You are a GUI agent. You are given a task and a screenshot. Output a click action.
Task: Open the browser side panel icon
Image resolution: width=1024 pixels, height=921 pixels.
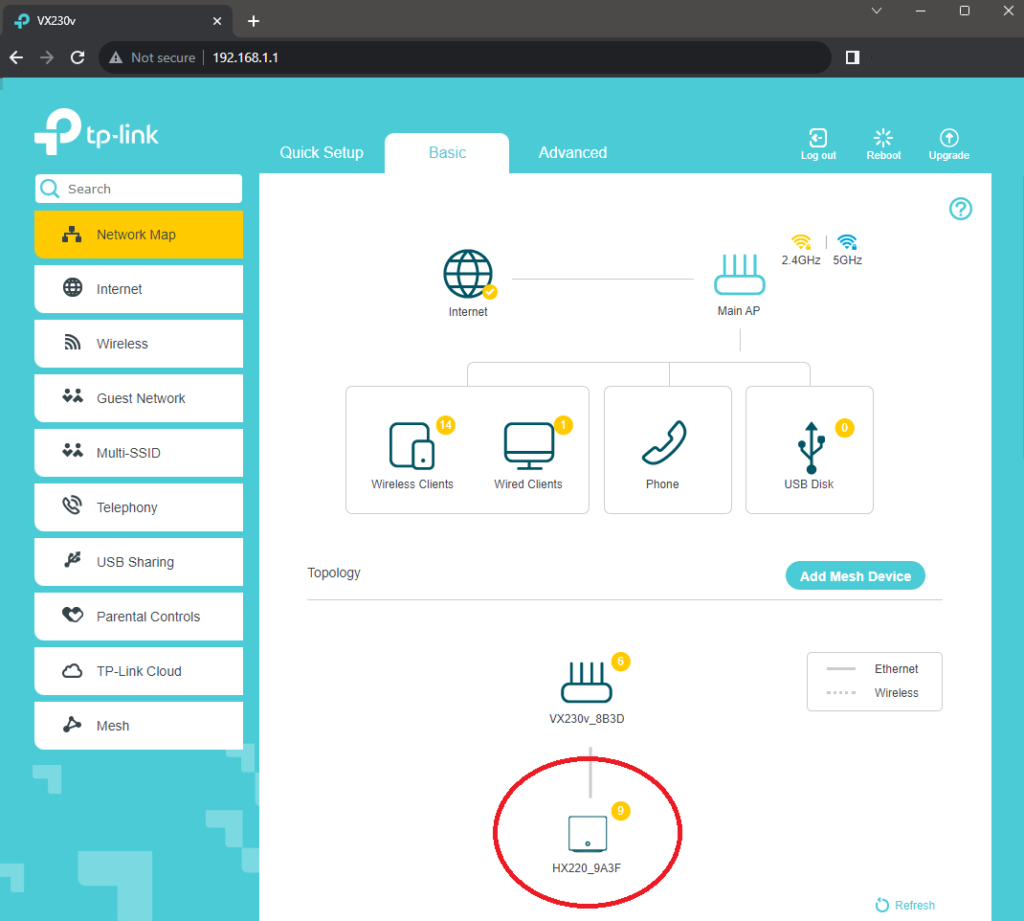[852, 57]
